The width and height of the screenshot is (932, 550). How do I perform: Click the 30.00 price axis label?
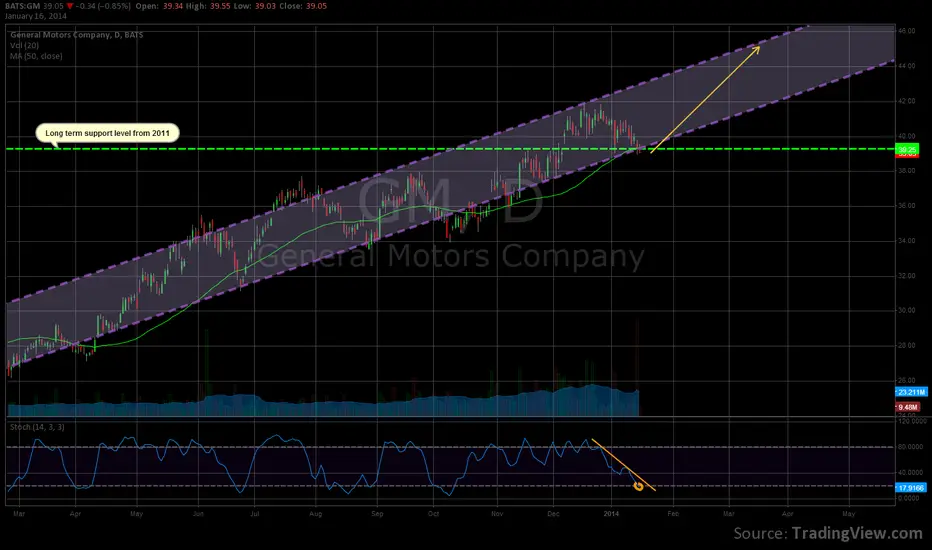[907, 310]
